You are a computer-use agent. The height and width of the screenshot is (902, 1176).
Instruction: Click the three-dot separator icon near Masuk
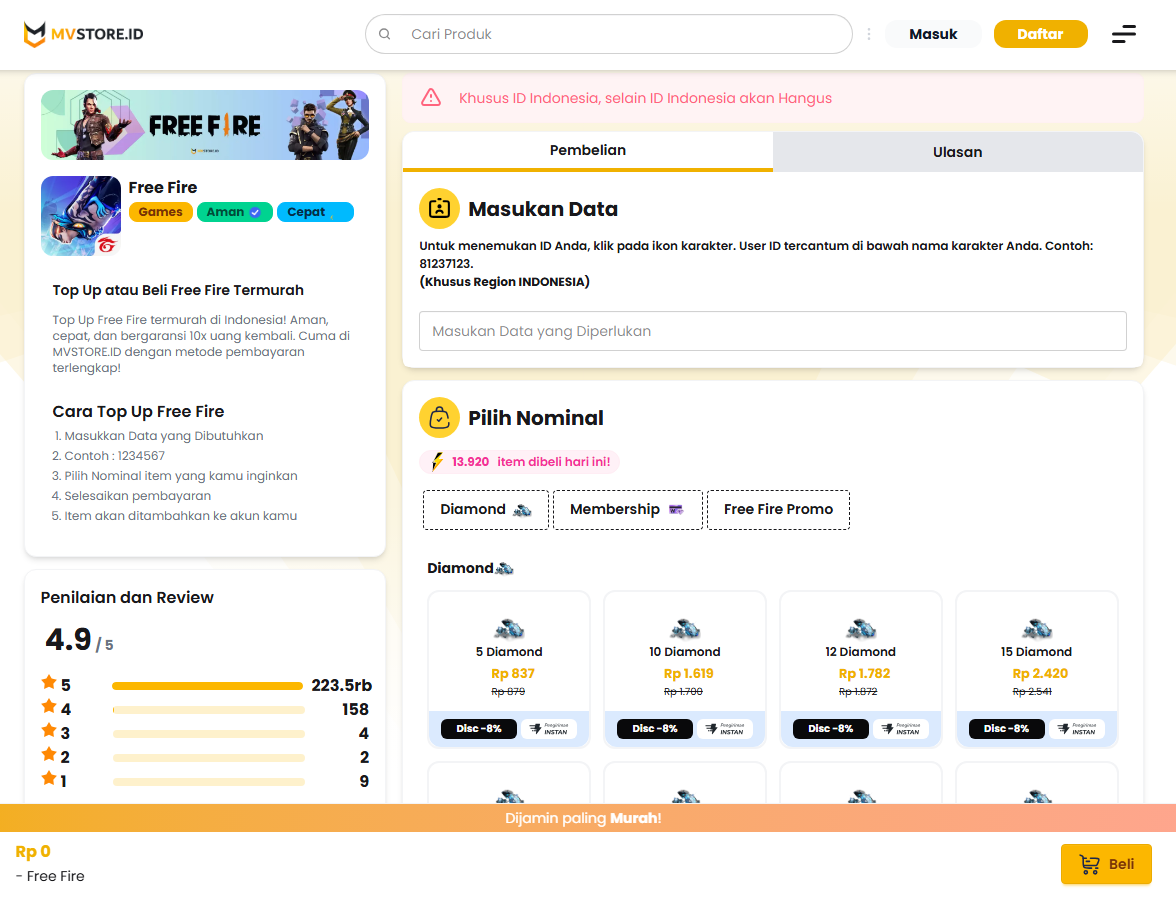click(868, 34)
